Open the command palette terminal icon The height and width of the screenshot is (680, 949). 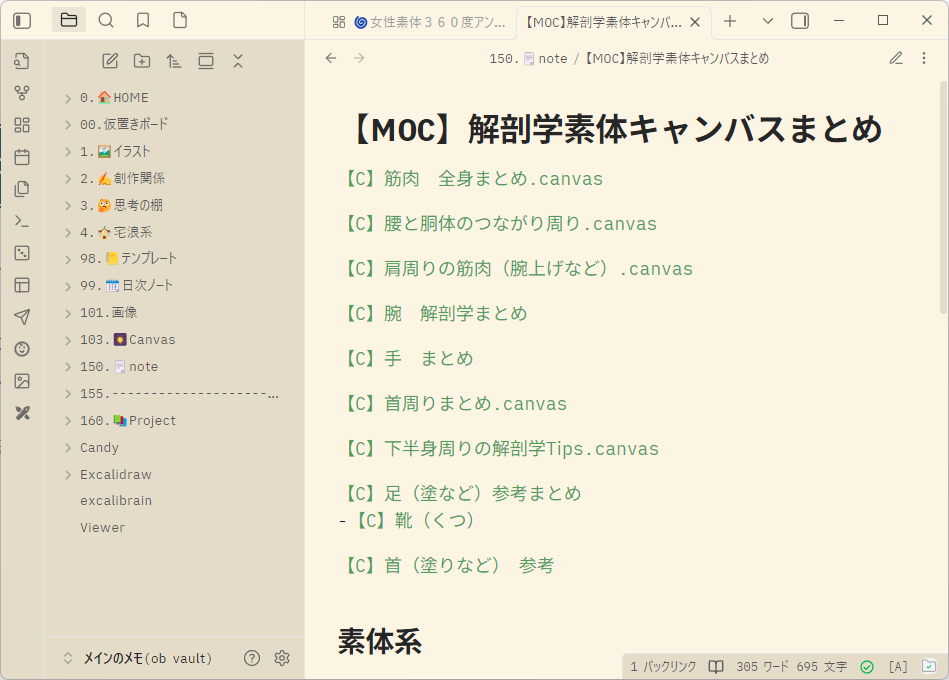point(22,221)
